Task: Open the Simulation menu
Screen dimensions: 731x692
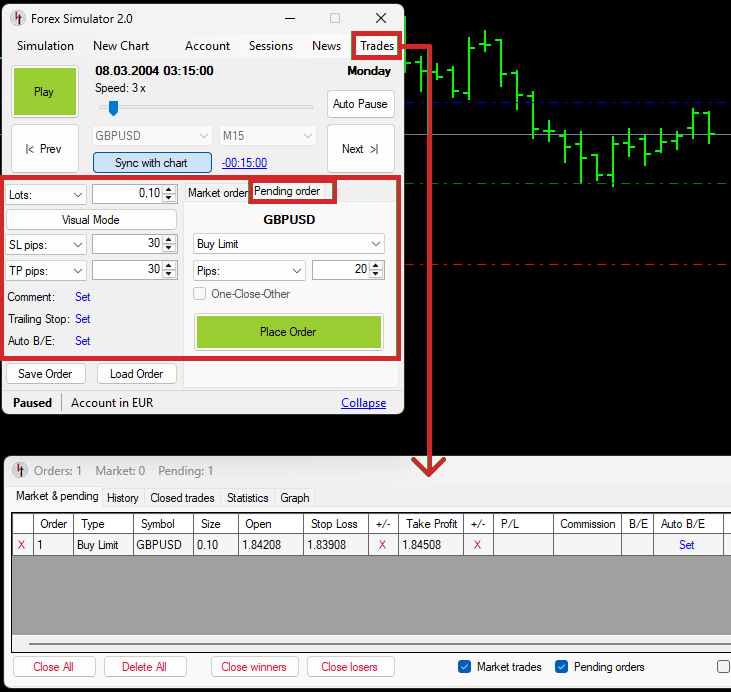Action: (x=45, y=46)
